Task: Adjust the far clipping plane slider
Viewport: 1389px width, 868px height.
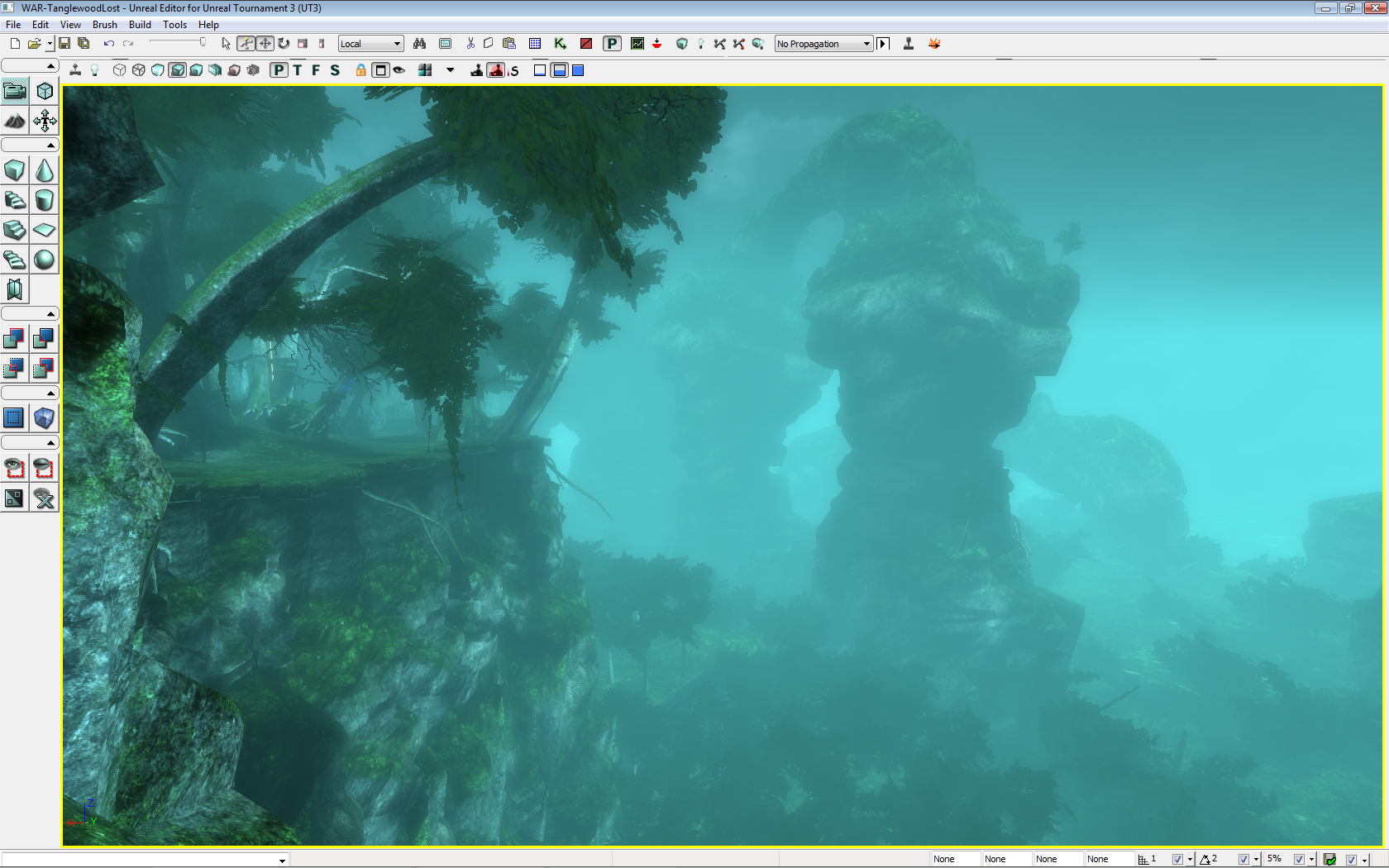Action: pyautogui.click(x=178, y=43)
